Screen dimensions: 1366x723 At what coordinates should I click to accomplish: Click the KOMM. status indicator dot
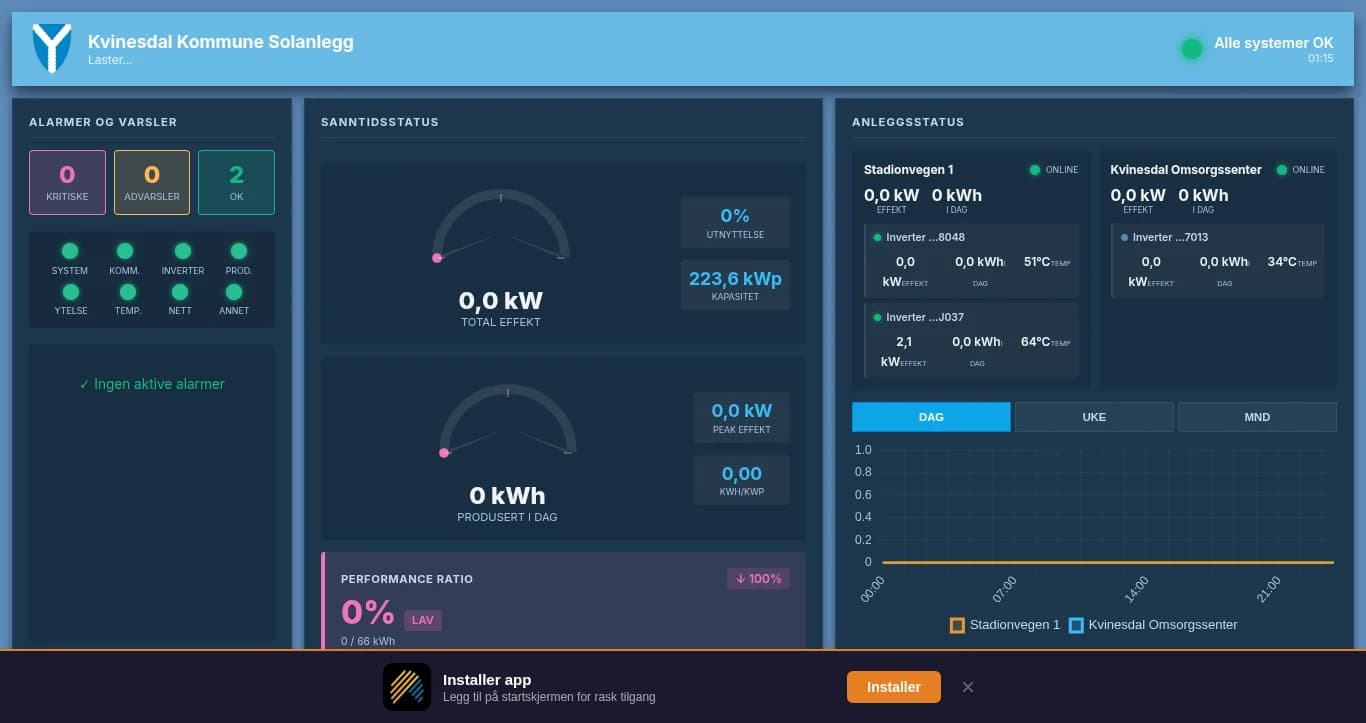(124, 251)
